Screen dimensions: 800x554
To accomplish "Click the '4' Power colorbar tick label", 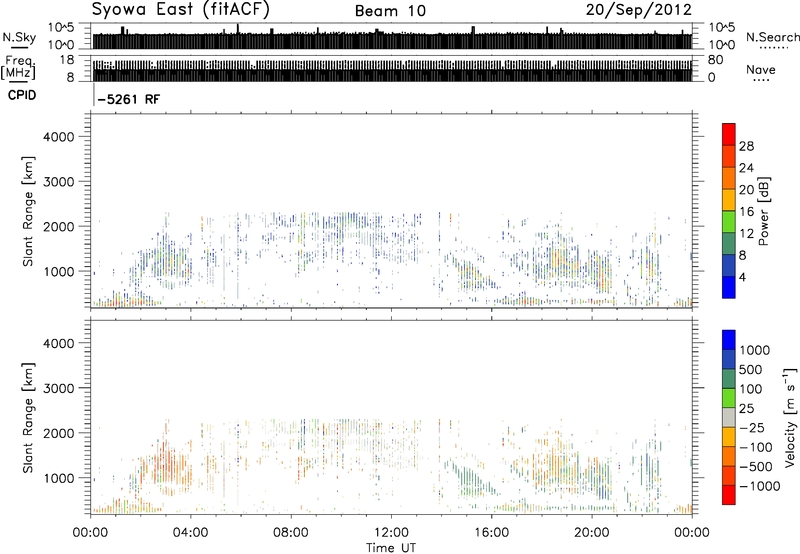I will point(742,277).
